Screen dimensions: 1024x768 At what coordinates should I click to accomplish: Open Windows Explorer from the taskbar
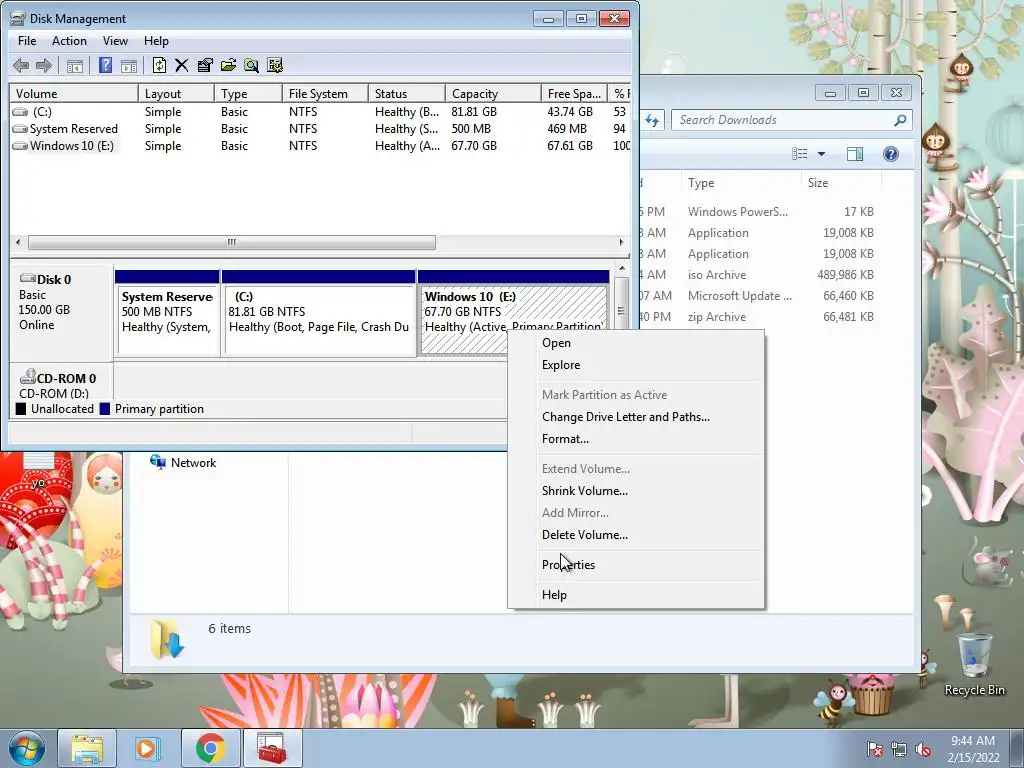(88, 748)
